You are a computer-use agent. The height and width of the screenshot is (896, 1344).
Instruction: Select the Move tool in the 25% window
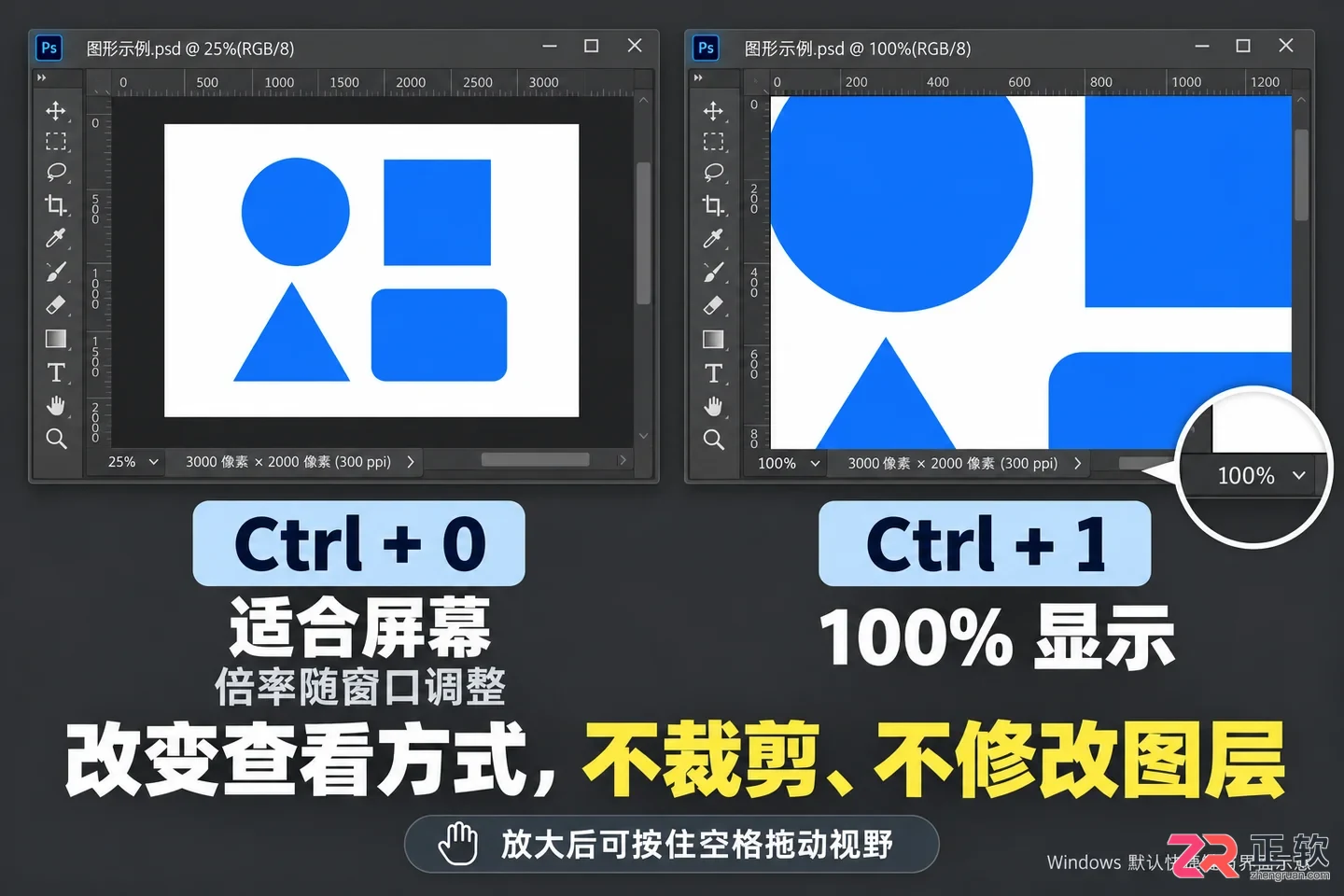tap(56, 111)
